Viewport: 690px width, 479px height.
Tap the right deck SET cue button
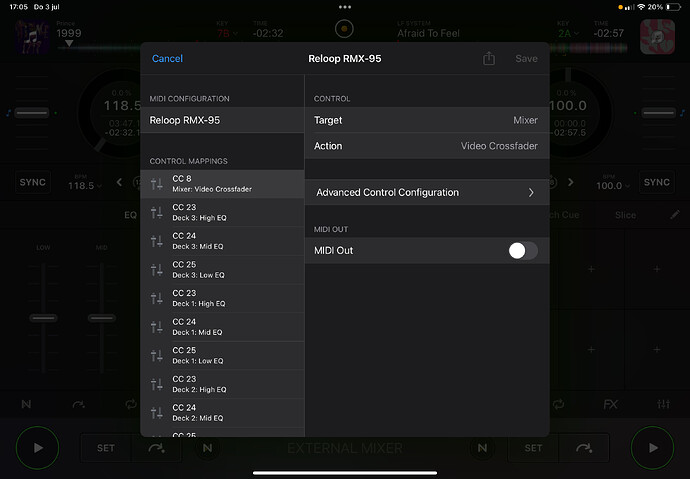point(533,448)
